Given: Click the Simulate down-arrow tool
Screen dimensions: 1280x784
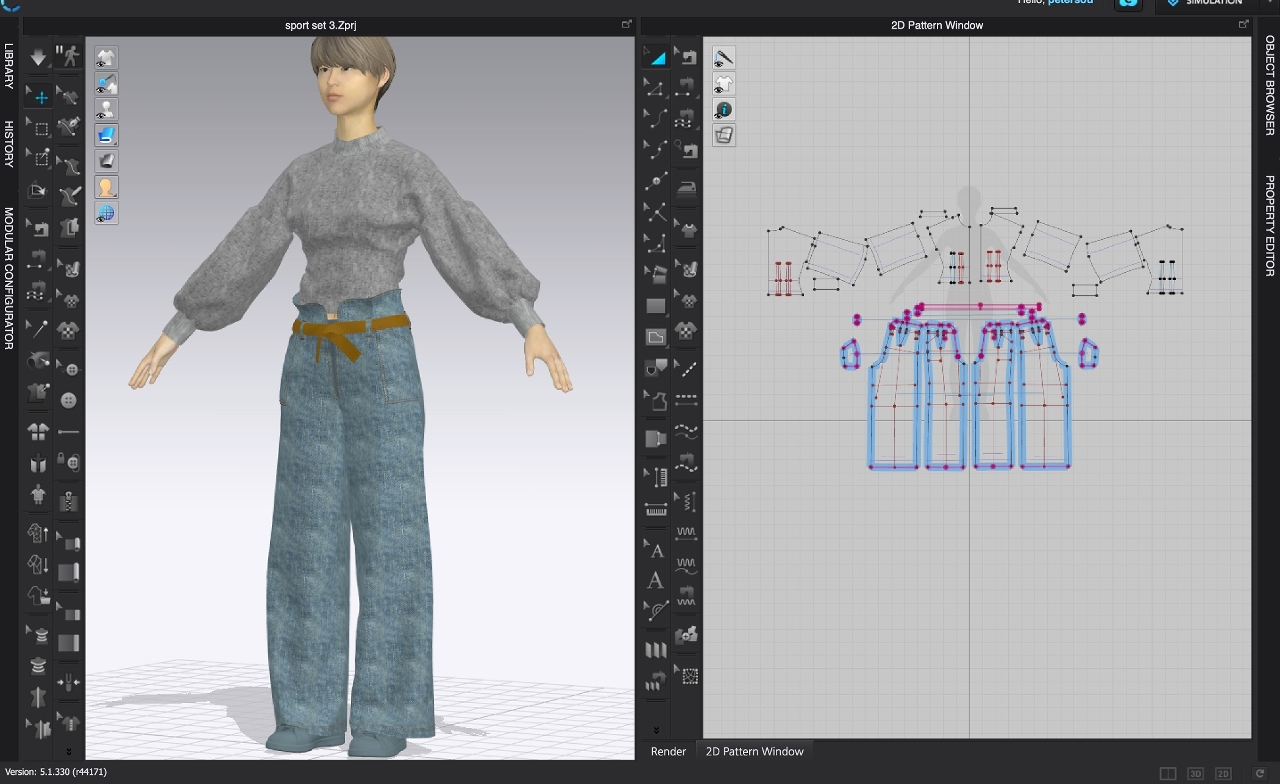Looking at the screenshot, I should click(x=38, y=57).
